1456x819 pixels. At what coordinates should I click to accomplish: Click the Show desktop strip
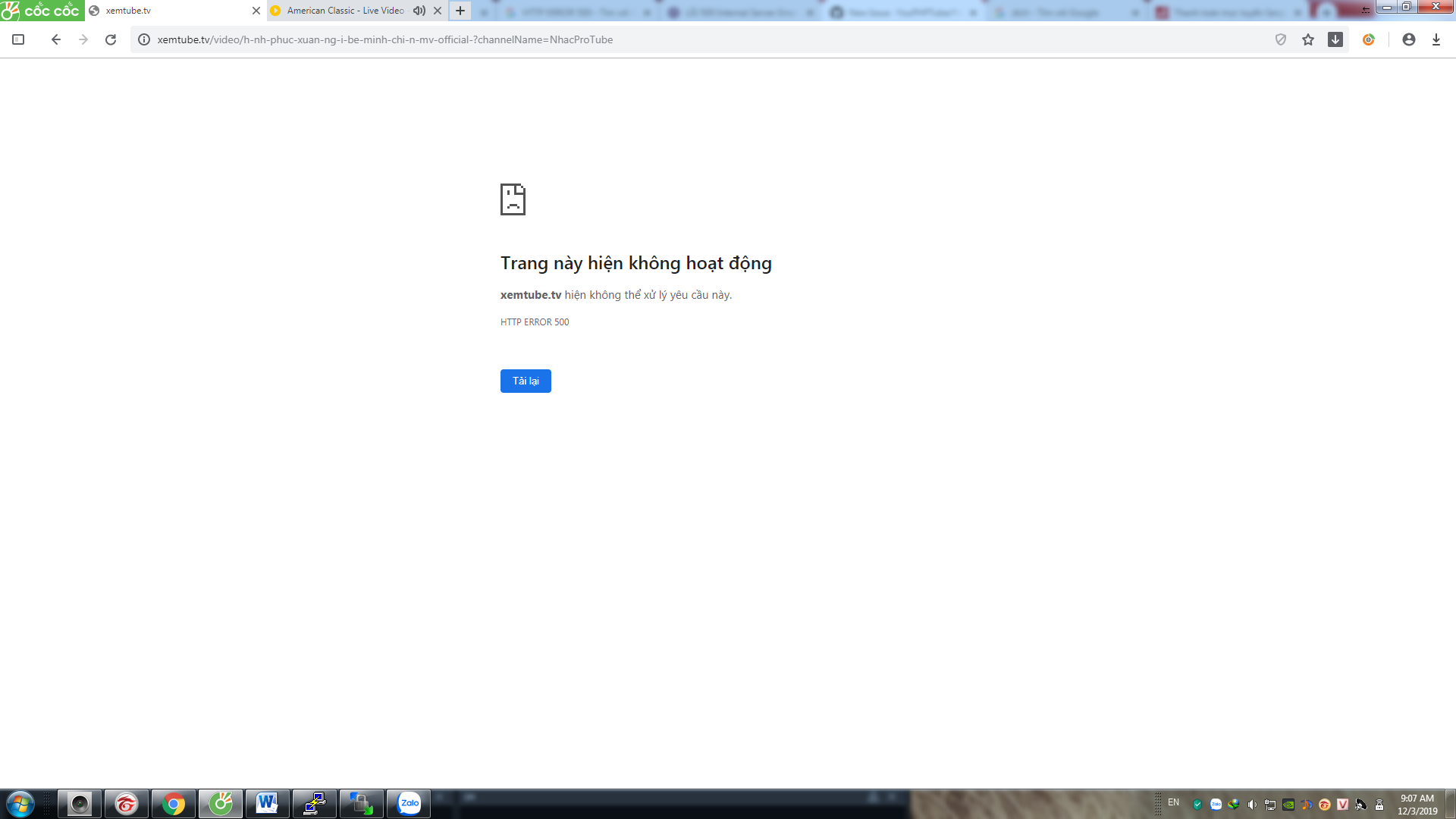click(x=1450, y=804)
